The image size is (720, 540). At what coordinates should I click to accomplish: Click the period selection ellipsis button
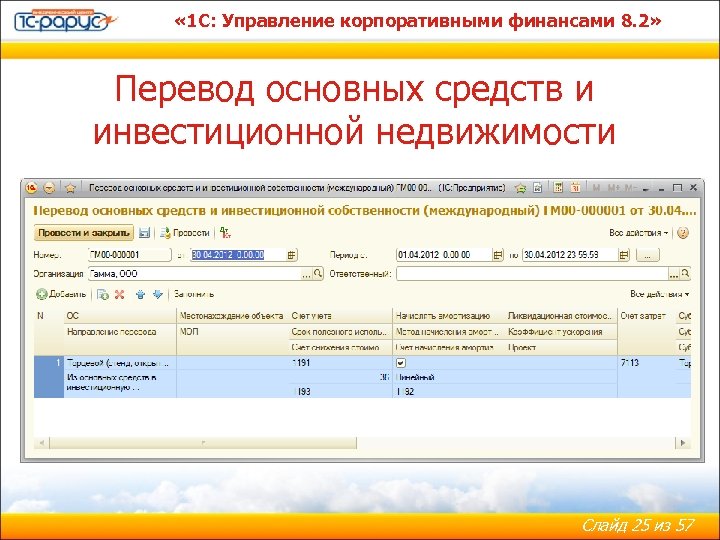[x=647, y=255]
